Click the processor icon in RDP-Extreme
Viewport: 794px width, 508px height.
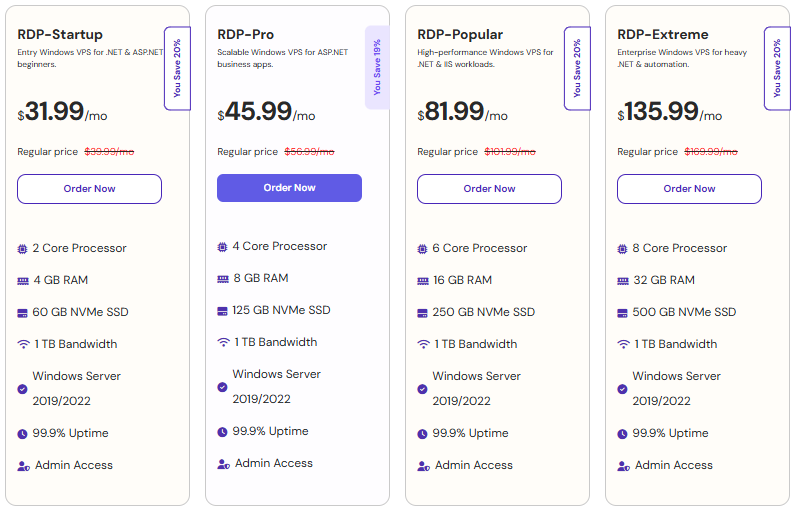pos(622,248)
